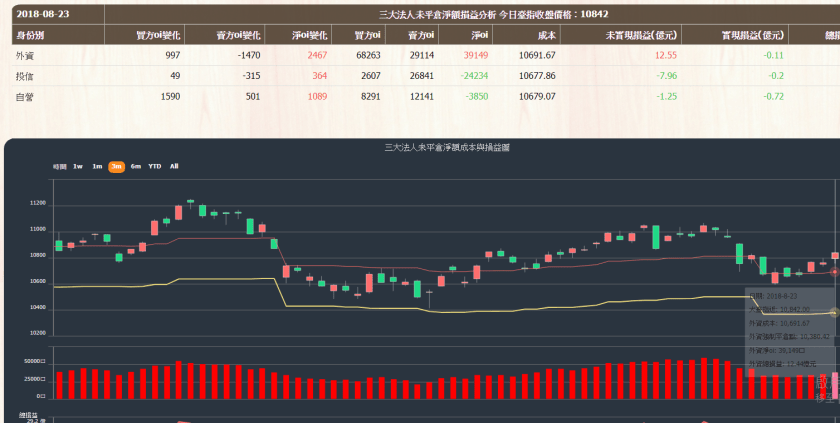Click the 身份別 column header
840x423 pixels.
click(x=30, y=35)
